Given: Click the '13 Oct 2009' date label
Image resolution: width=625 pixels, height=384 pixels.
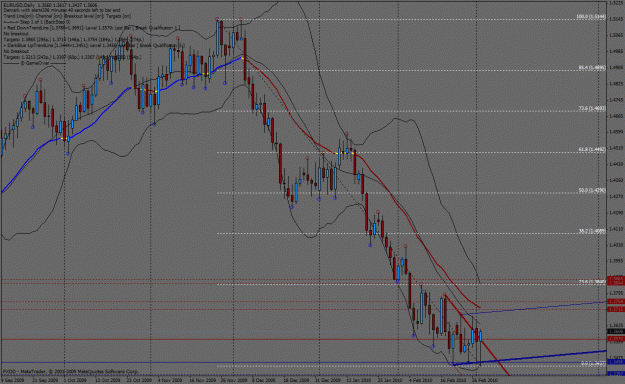Looking at the screenshot, I should [x=107, y=380].
